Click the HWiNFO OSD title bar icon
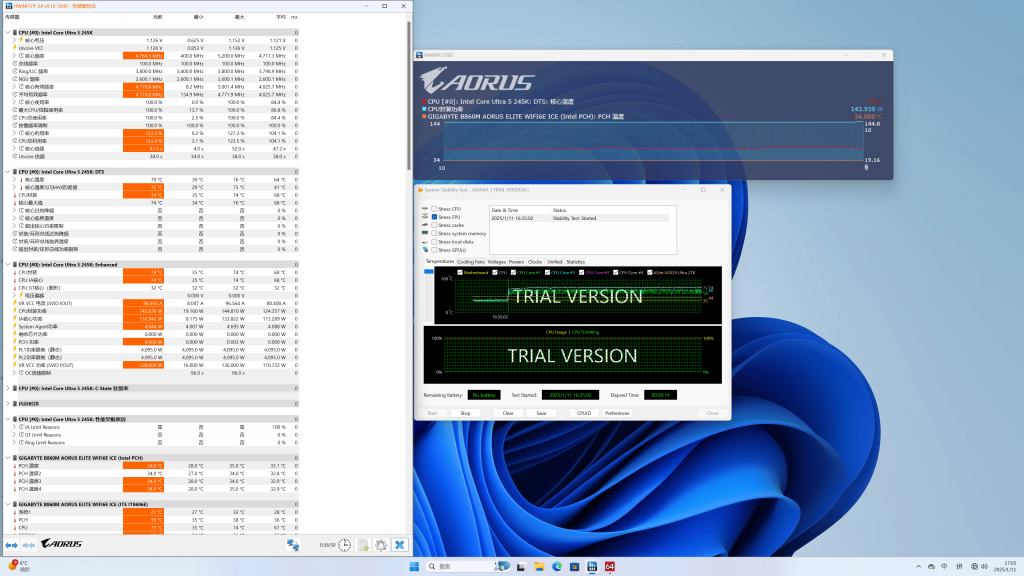Screen dimensions: 1024x576 pos(419,55)
